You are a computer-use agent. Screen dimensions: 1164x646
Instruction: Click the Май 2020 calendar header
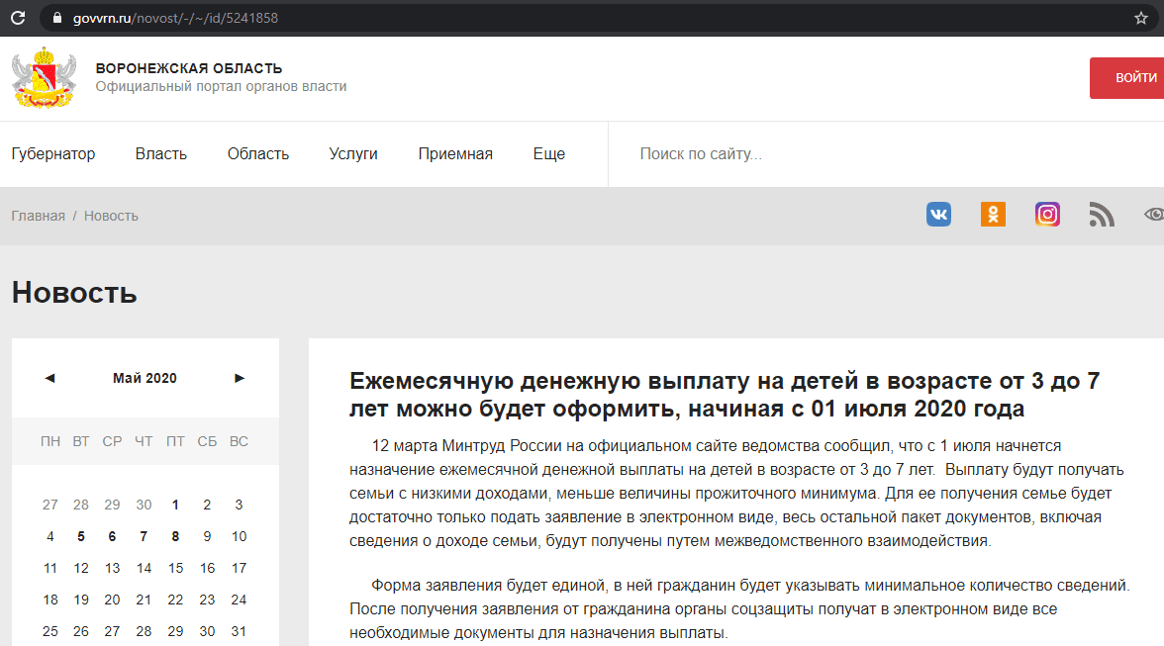(145, 378)
